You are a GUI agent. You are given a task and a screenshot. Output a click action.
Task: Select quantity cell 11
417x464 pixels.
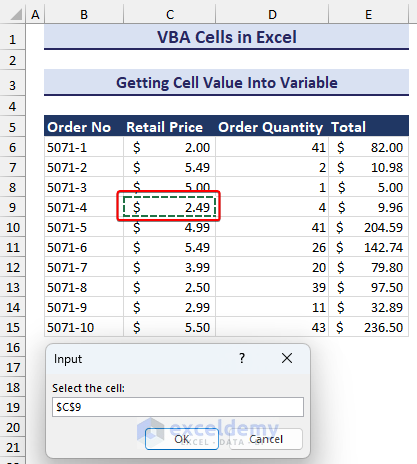pos(272,307)
